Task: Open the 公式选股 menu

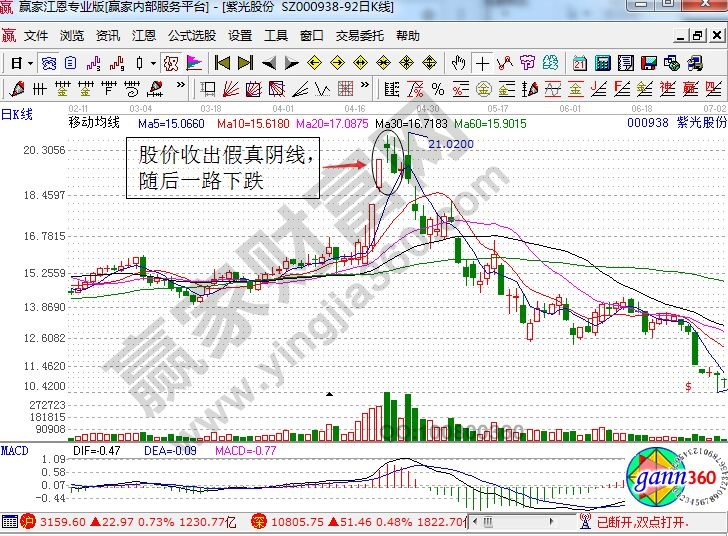Action: point(191,35)
